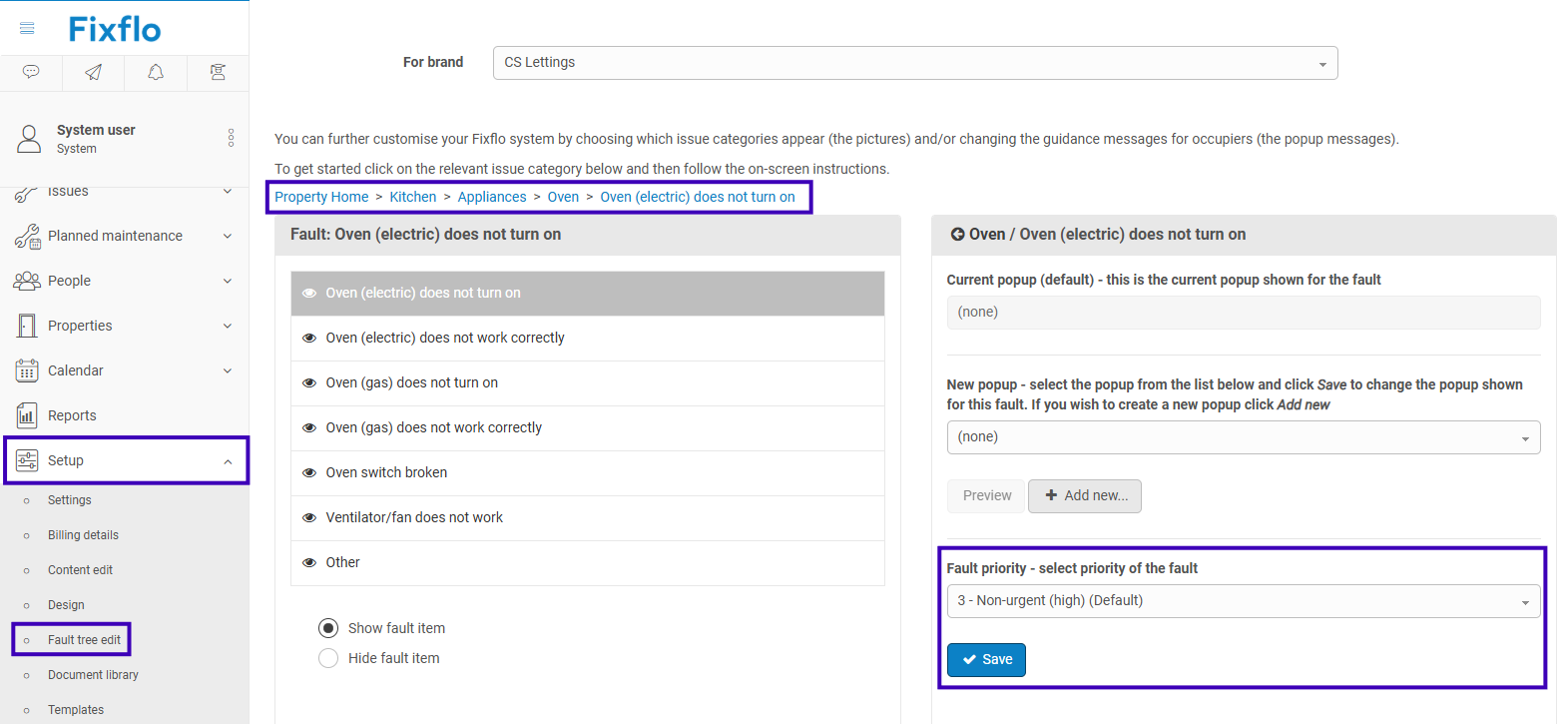
Task: Click the paper plane send icon
Action: [x=93, y=72]
